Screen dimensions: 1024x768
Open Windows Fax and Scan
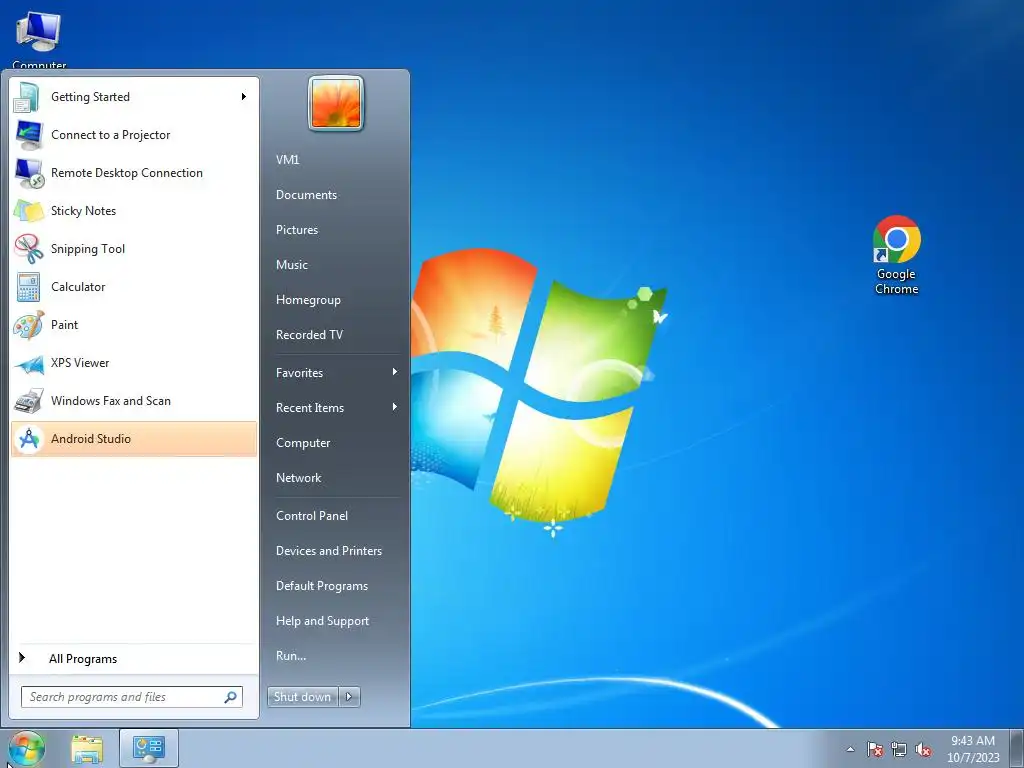(x=134, y=400)
